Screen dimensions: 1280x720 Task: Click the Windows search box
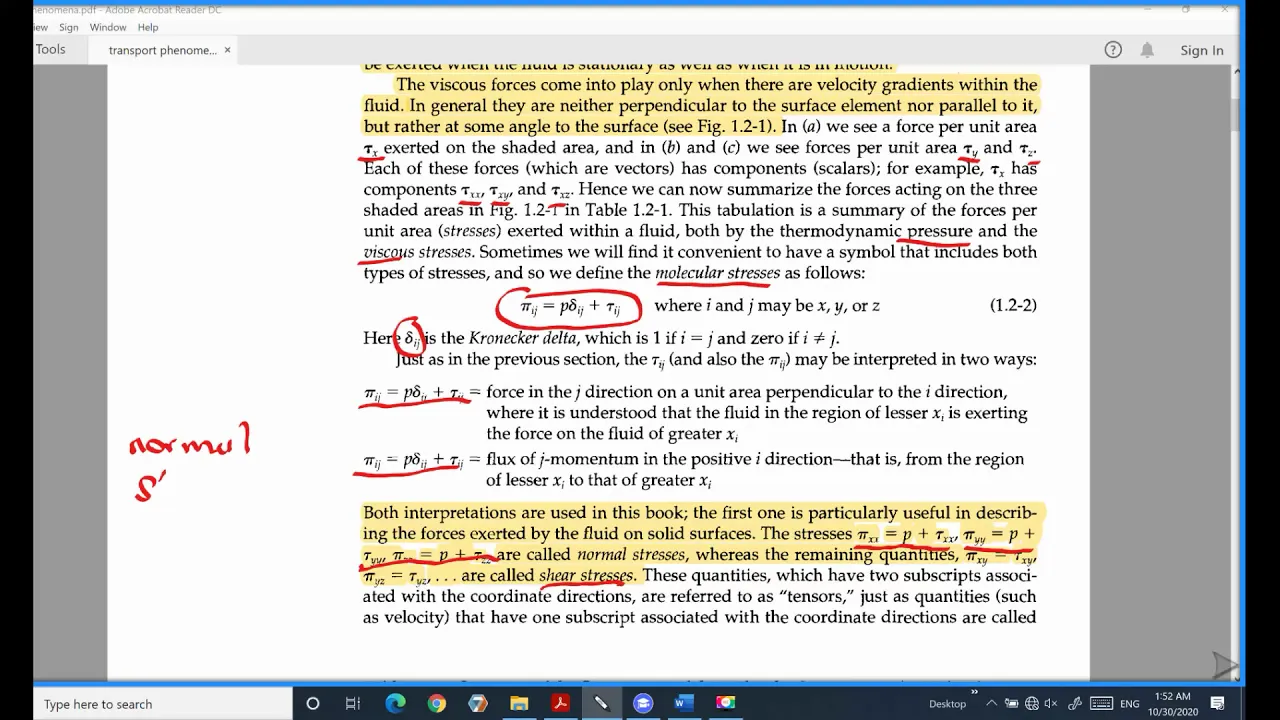(x=163, y=704)
